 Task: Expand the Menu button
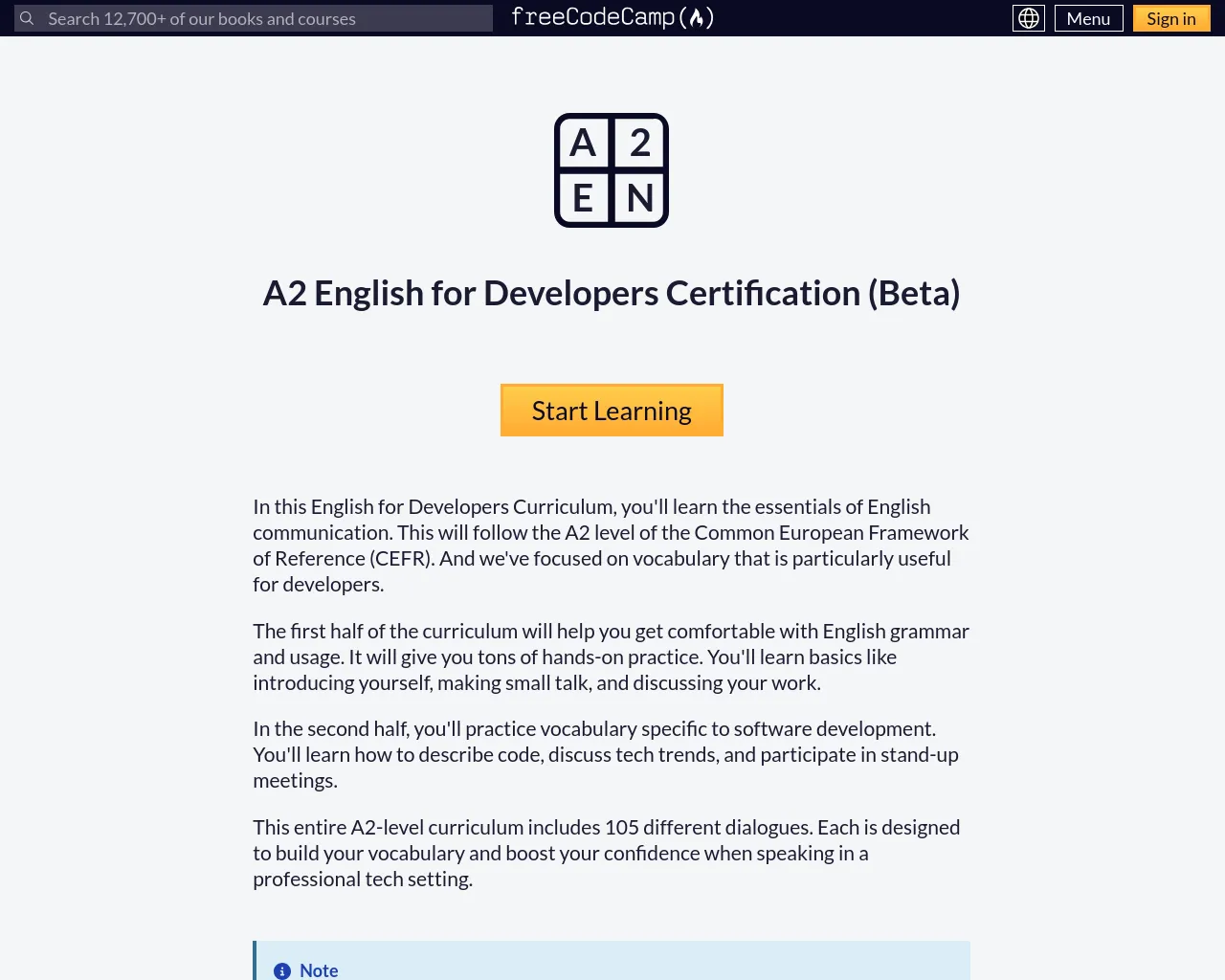click(1088, 18)
